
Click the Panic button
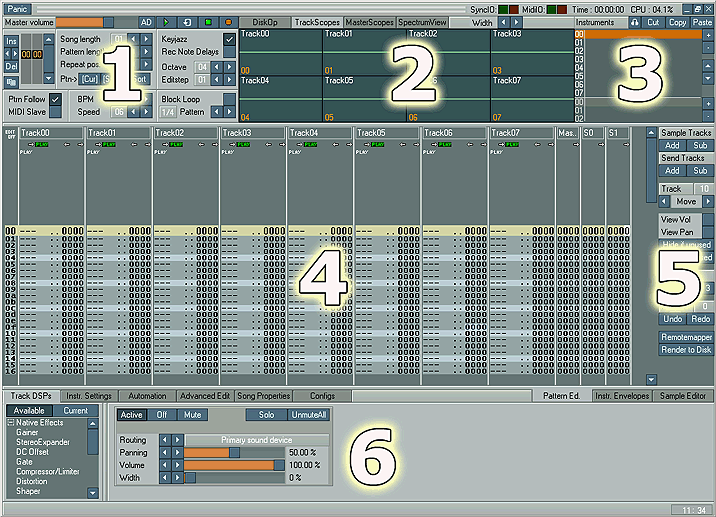17,9
